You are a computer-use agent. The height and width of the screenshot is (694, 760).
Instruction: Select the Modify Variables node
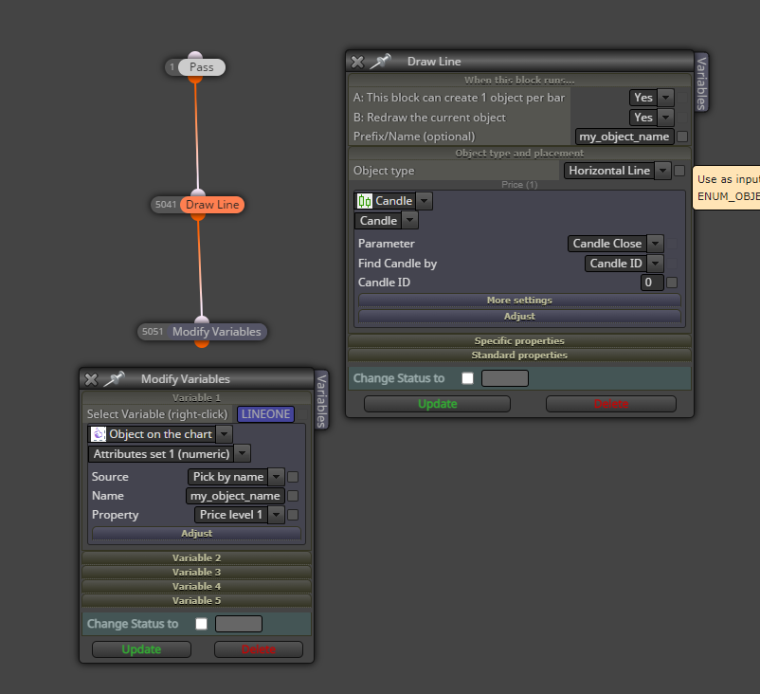[x=216, y=331]
